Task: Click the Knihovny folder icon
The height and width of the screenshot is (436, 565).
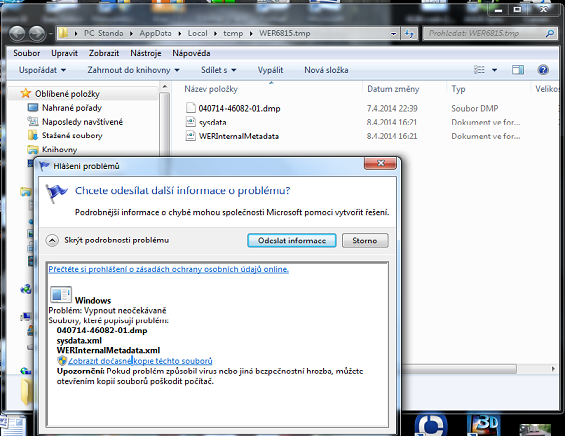Action: (33, 149)
